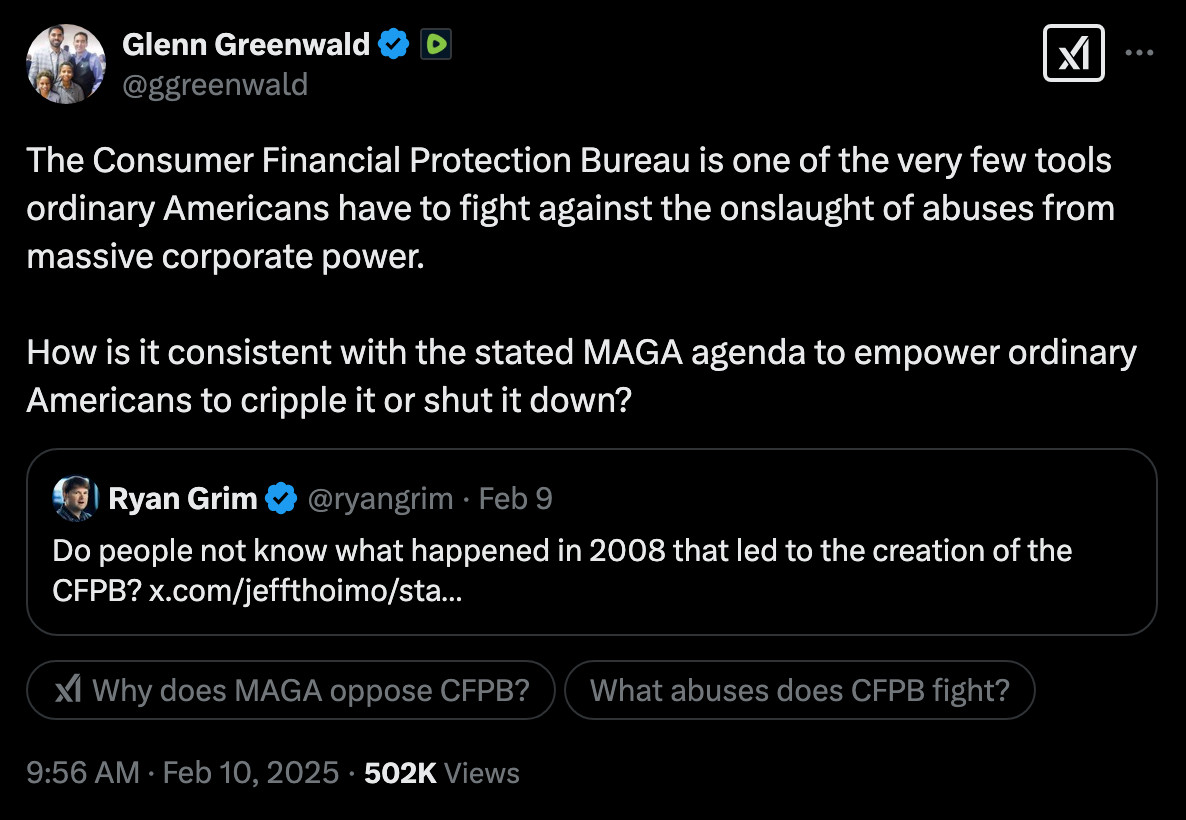1186x820 pixels.
Task: Click Ryan Grim's small avatar
Action: (x=75, y=498)
